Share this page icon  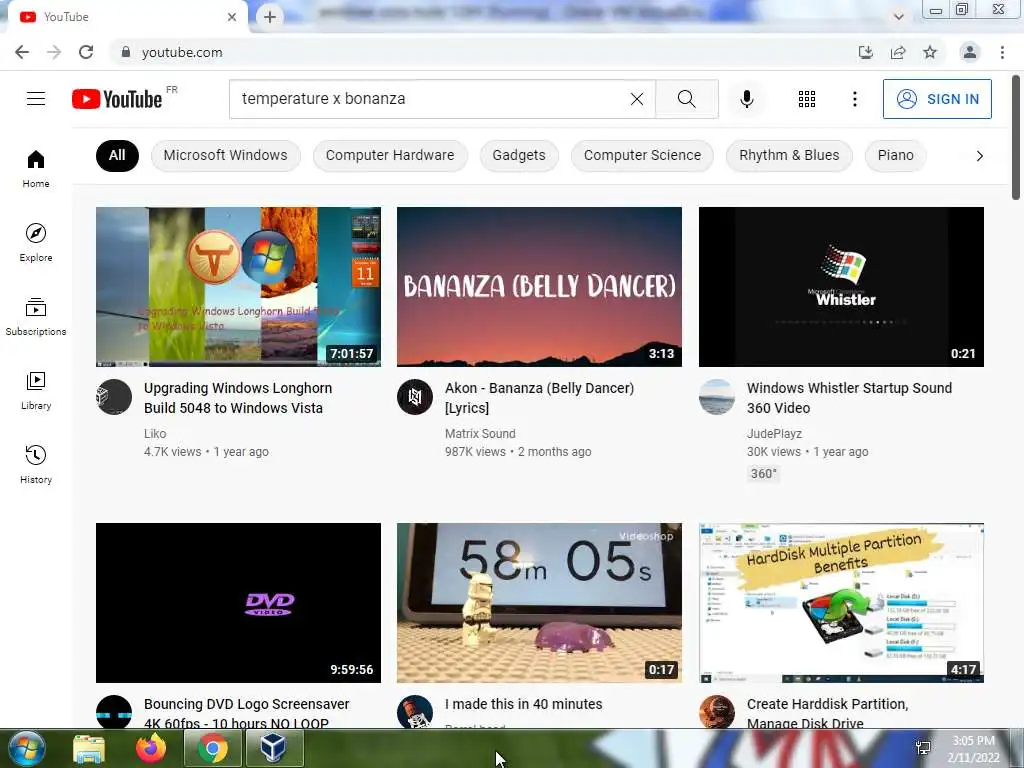click(898, 52)
